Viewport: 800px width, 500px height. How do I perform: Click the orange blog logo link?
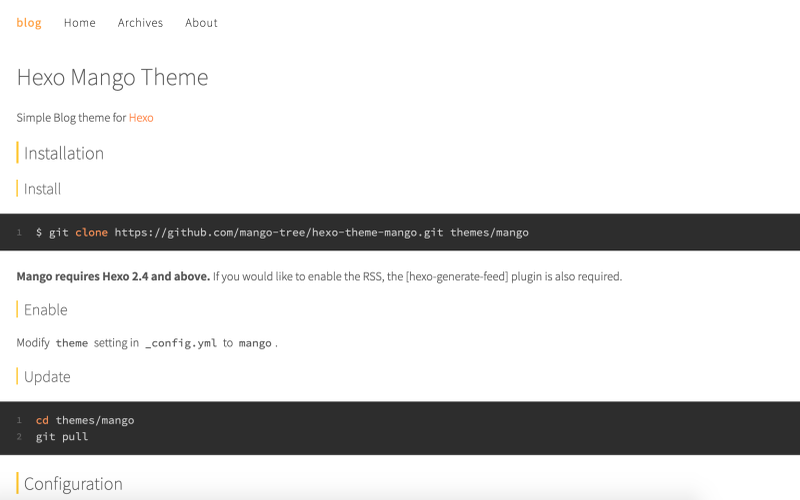pos(29,23)
